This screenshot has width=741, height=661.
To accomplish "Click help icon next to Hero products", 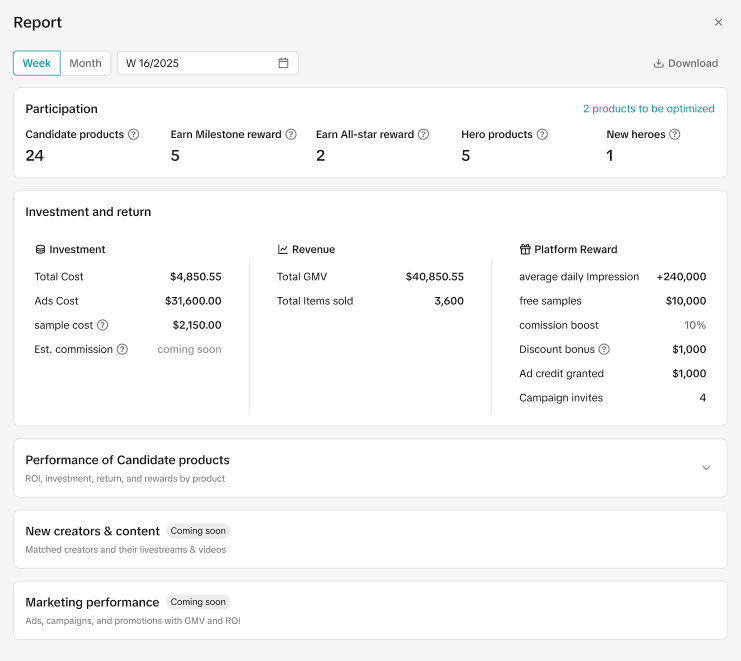I will pyautogui.click(x=542, y=134).
